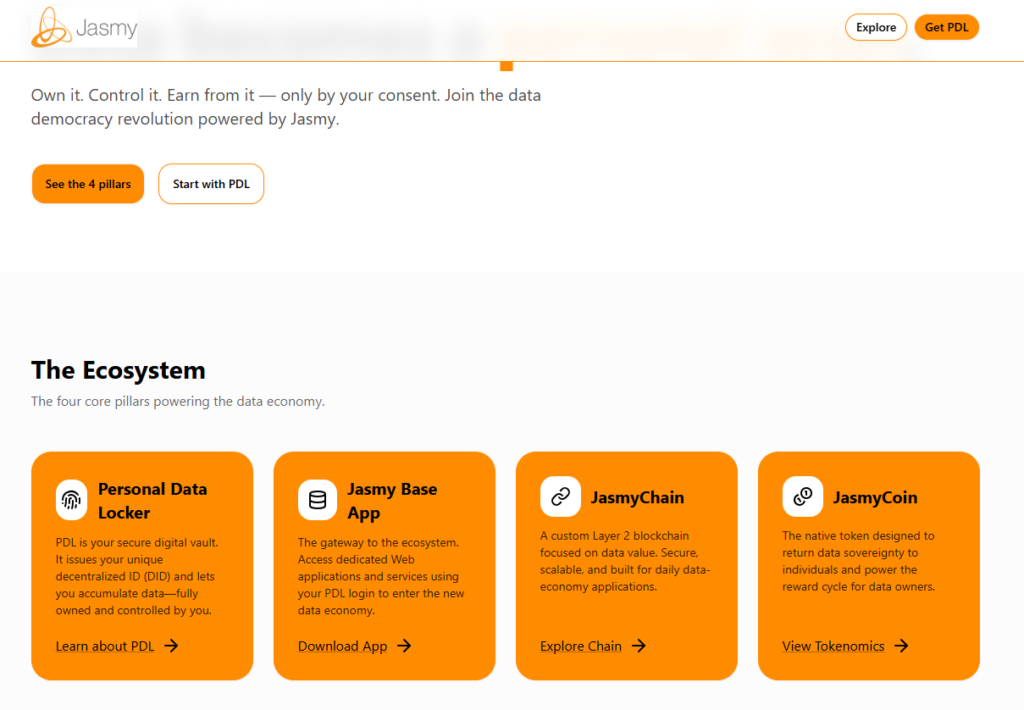This screenshot has width=1024, height=710.
Task: Click The native token designed description
Action: tap(859, 561)
